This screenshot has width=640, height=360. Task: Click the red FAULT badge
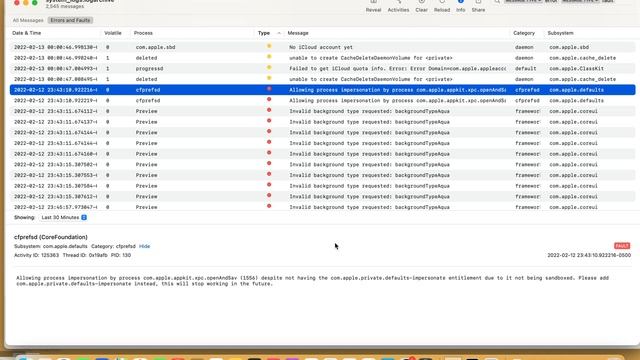tap(622, 246)
